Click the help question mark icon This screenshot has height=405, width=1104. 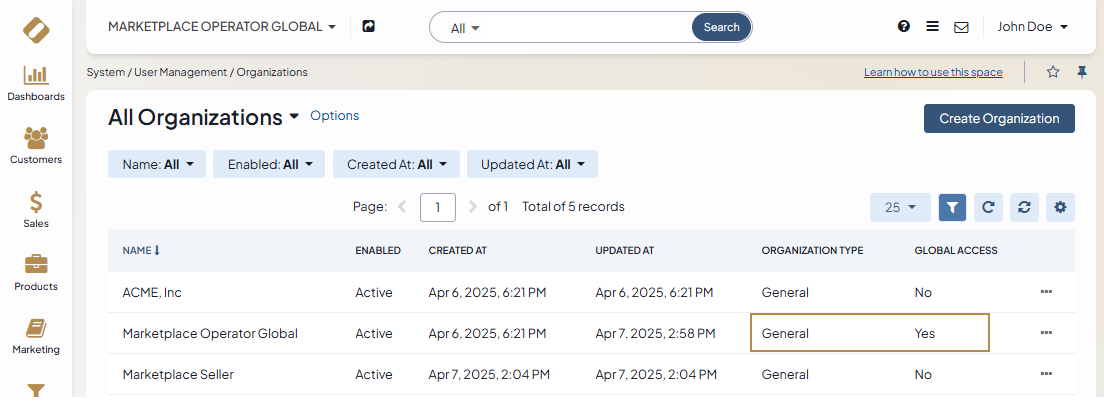point(904,27)
